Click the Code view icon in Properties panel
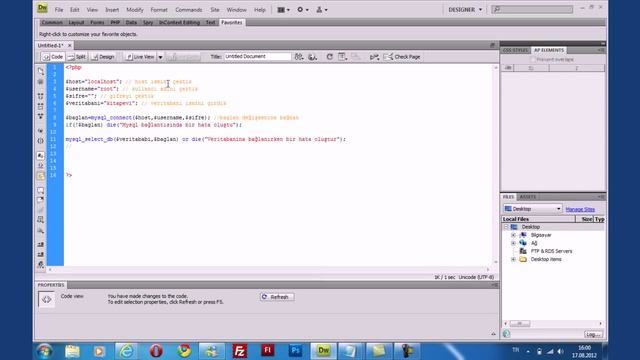The height and width of the screenshot is (360, 640). point(47,299)
